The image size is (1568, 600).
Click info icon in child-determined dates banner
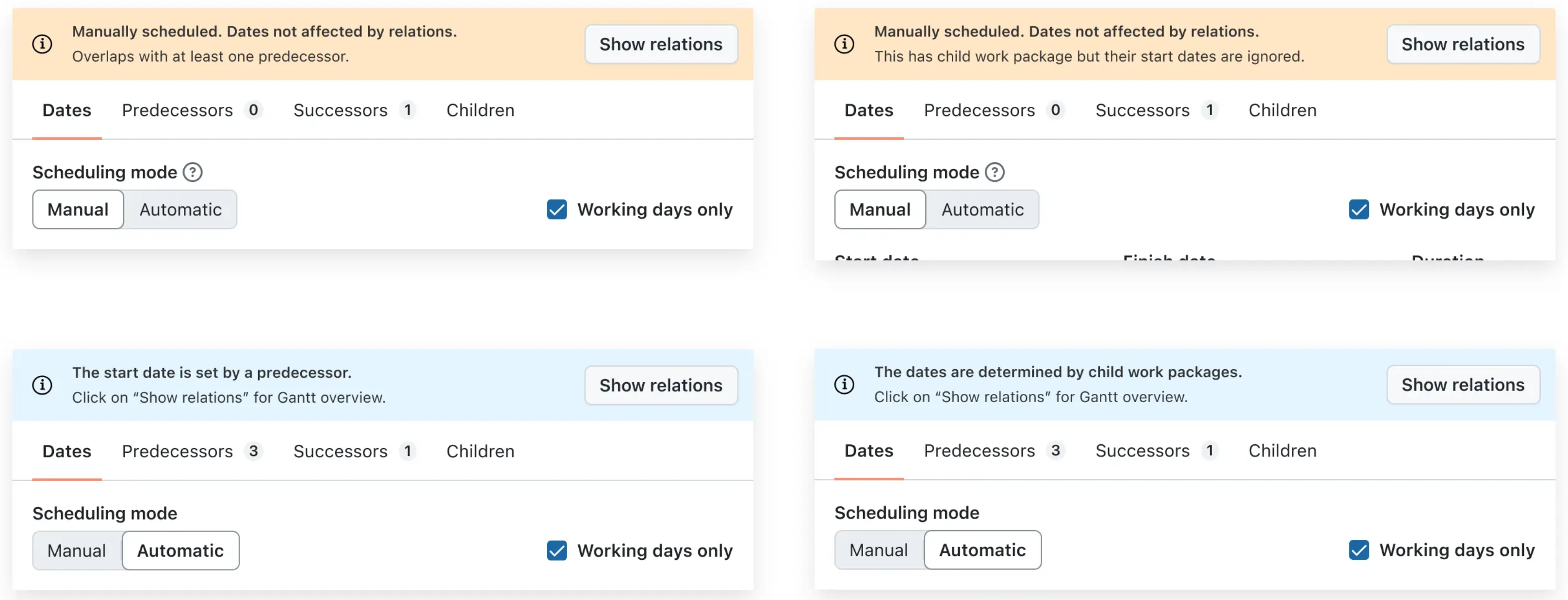[844, 385]
